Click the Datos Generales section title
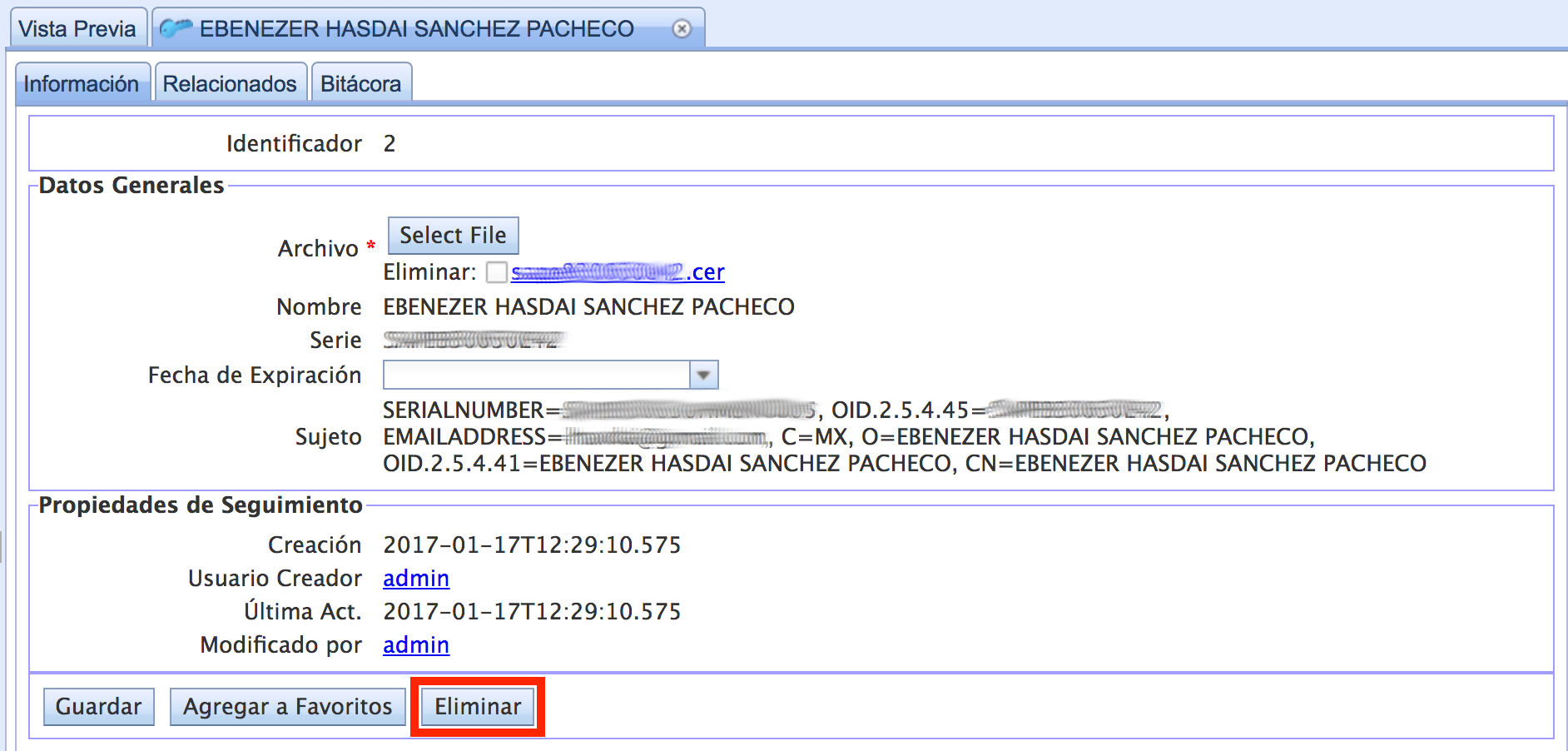Screen dimensions: 1568x751 coord(131,185)
